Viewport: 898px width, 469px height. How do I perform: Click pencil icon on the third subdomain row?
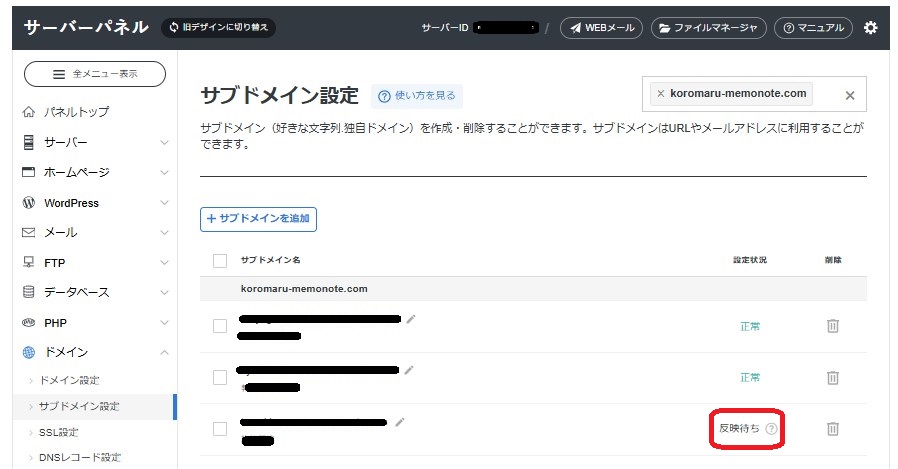399,422
